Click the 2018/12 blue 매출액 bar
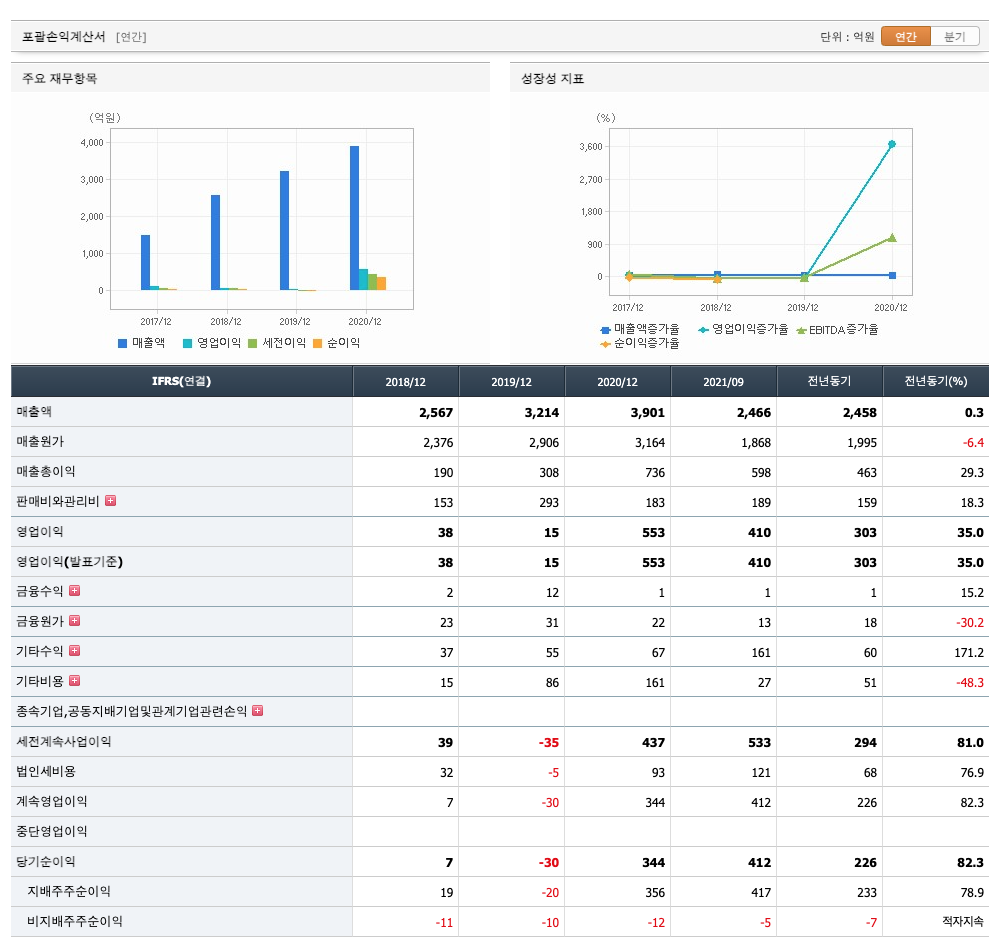999x952 pixels. pyautogui.click(x=215, y=243)
